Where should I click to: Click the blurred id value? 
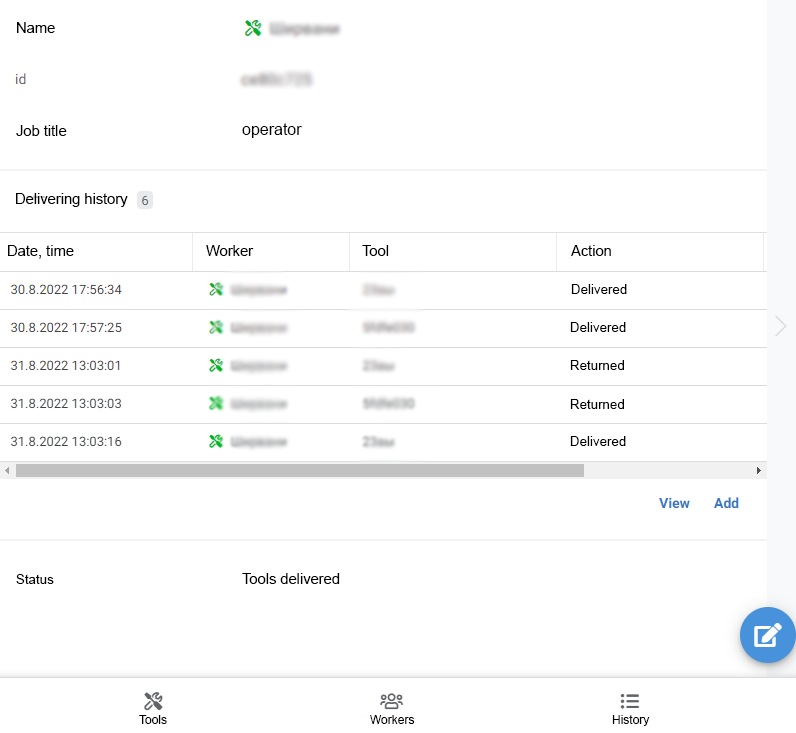tap(277, 80)
